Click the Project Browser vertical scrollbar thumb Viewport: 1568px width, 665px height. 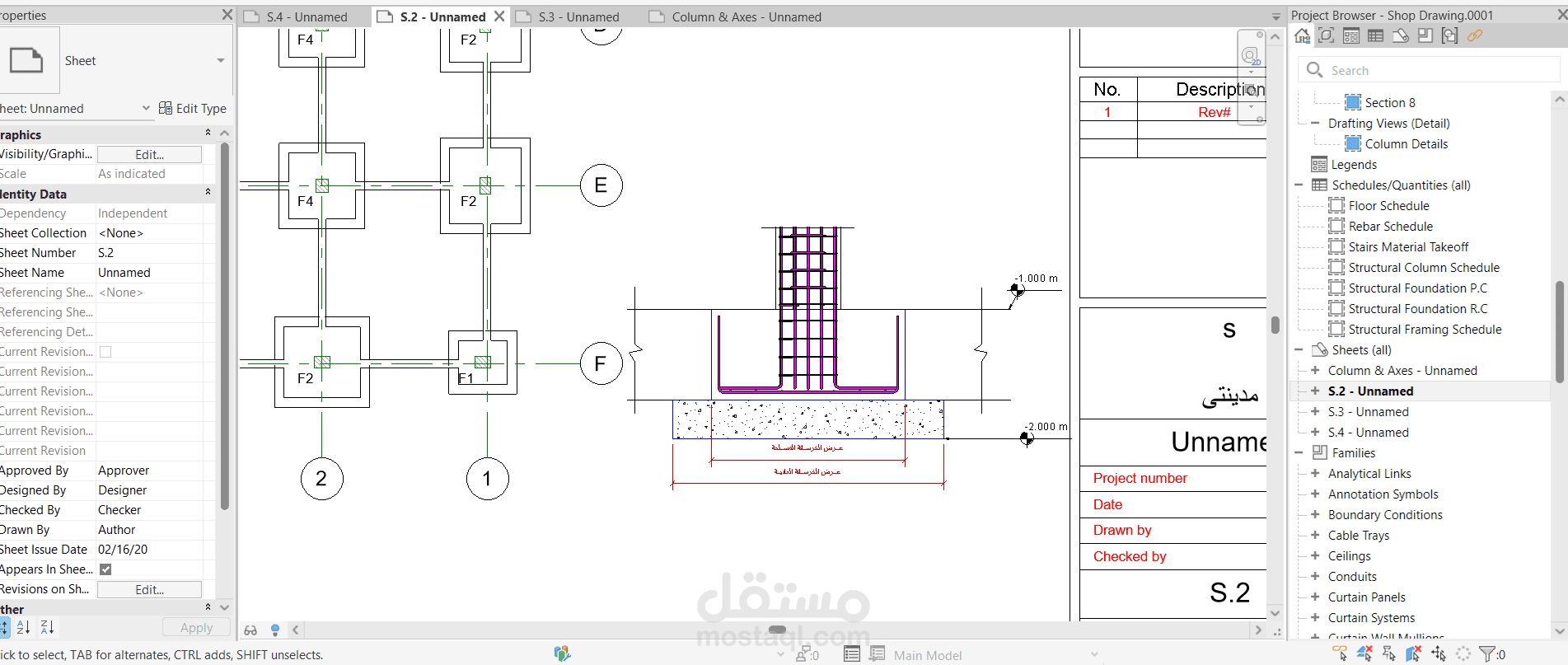(1559, 331)
